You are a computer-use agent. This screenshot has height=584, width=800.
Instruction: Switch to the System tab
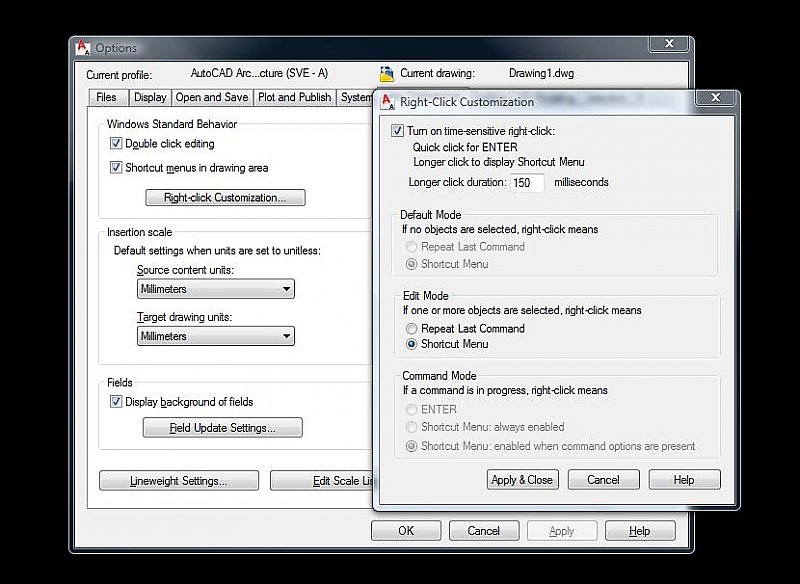click(x=356, y=97)
